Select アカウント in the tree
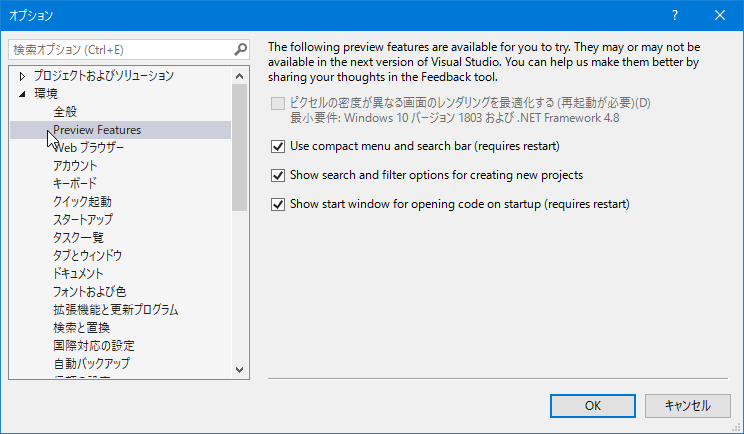The width and height of the screenshot is (744, 434). pos(75,166)
